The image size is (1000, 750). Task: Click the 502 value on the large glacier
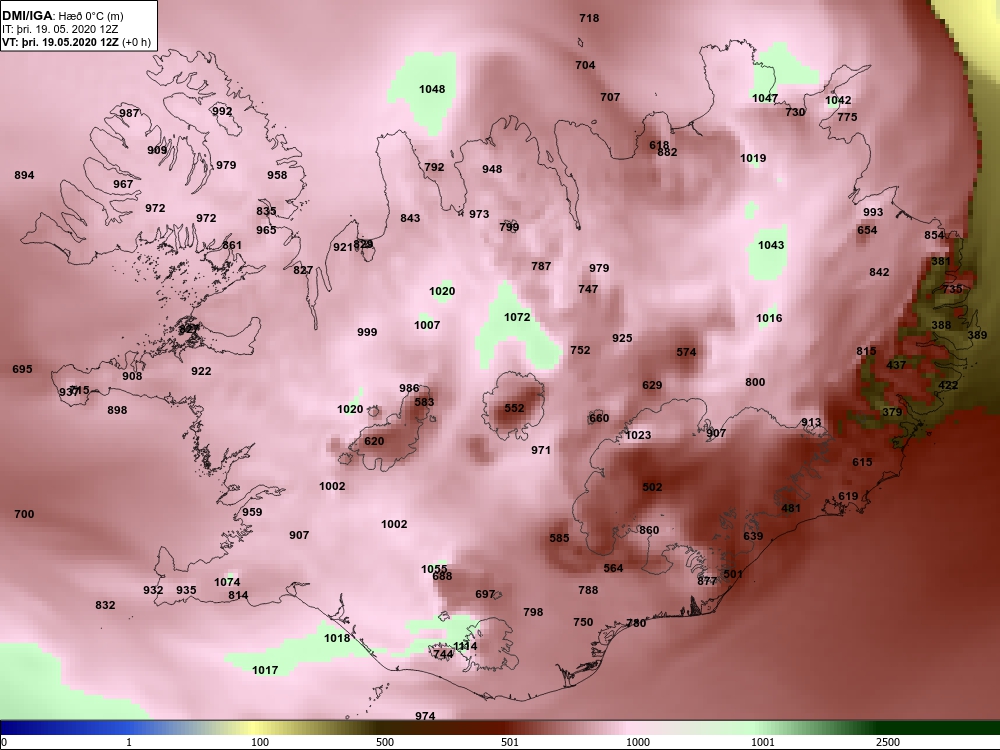[652, 487]
